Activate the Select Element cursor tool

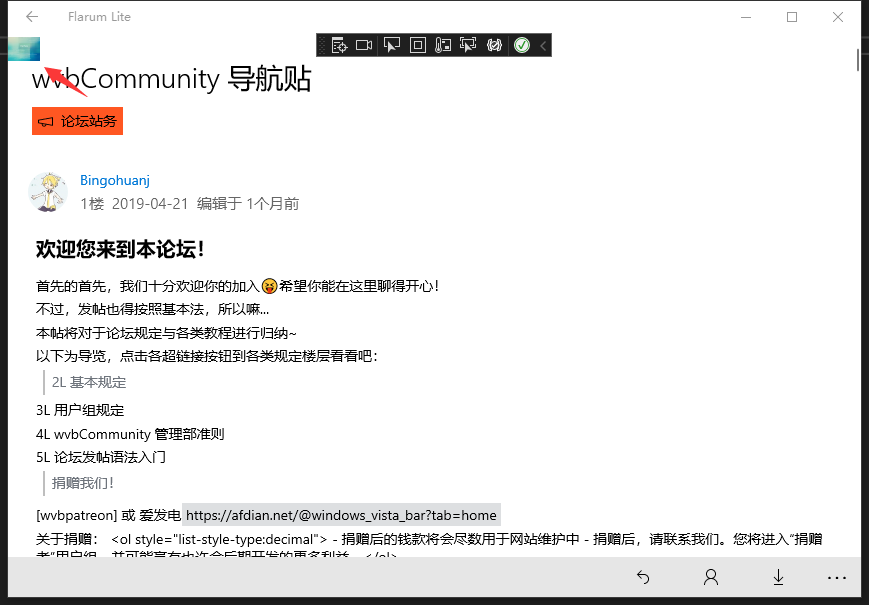(392, 45)
